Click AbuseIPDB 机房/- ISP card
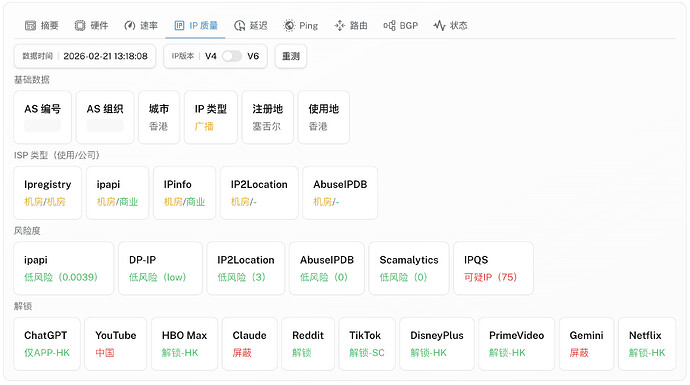This screenshot has width=690, height=385. click(x=340, y=193)
